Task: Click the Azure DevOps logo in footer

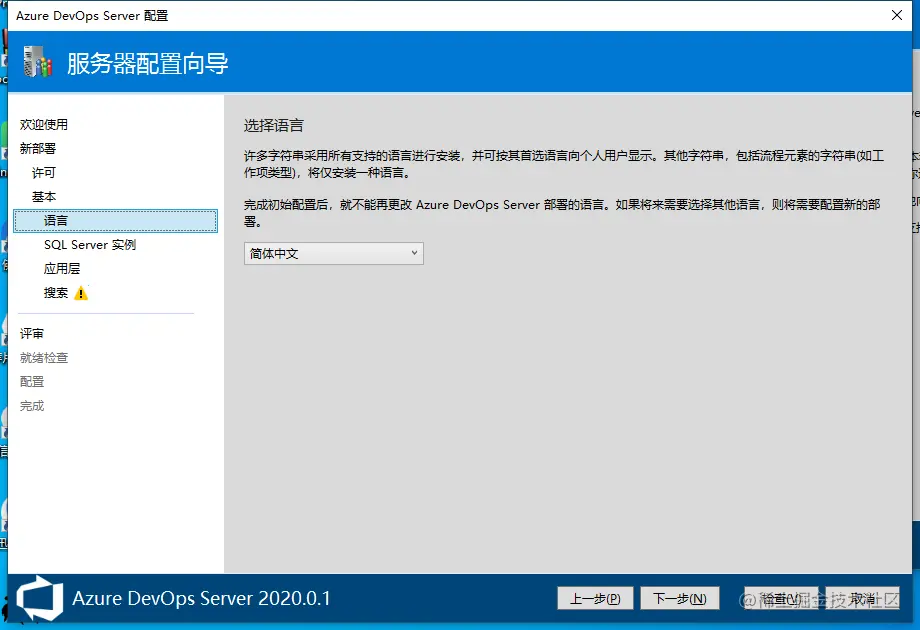Action: [x=40, y=598]
